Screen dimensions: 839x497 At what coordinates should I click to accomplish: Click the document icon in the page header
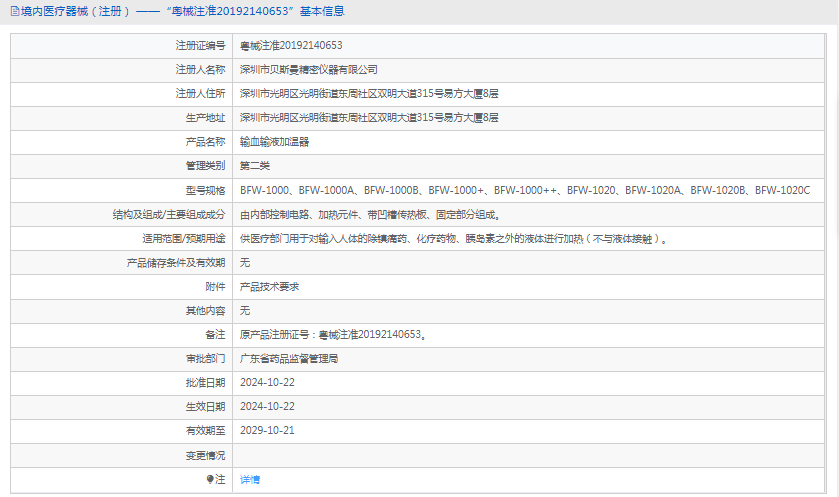tap(14, 11)
